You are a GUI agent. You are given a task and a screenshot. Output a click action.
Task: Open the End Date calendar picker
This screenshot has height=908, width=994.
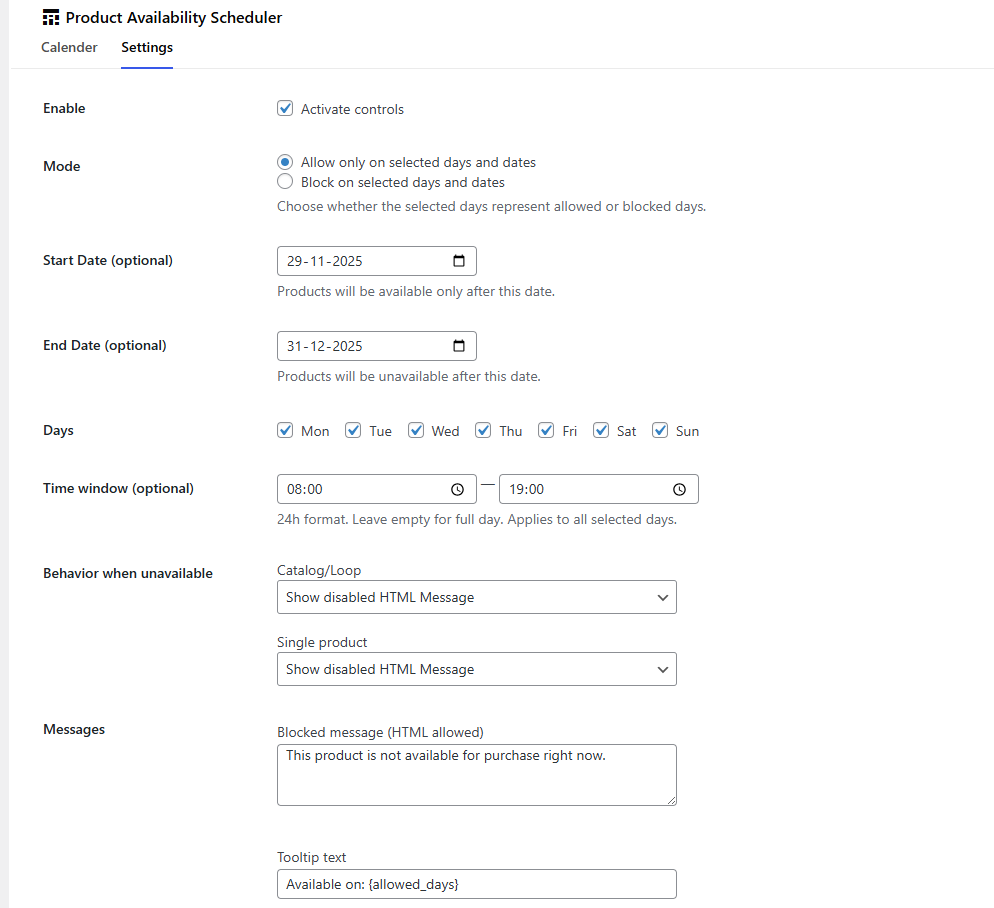(460, 346)
